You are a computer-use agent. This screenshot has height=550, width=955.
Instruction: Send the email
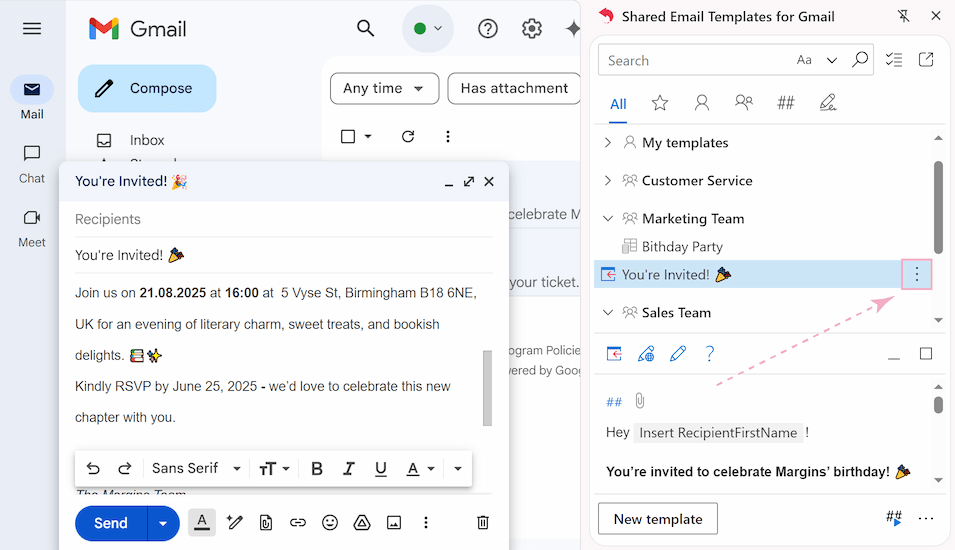(x=111, y=523)
